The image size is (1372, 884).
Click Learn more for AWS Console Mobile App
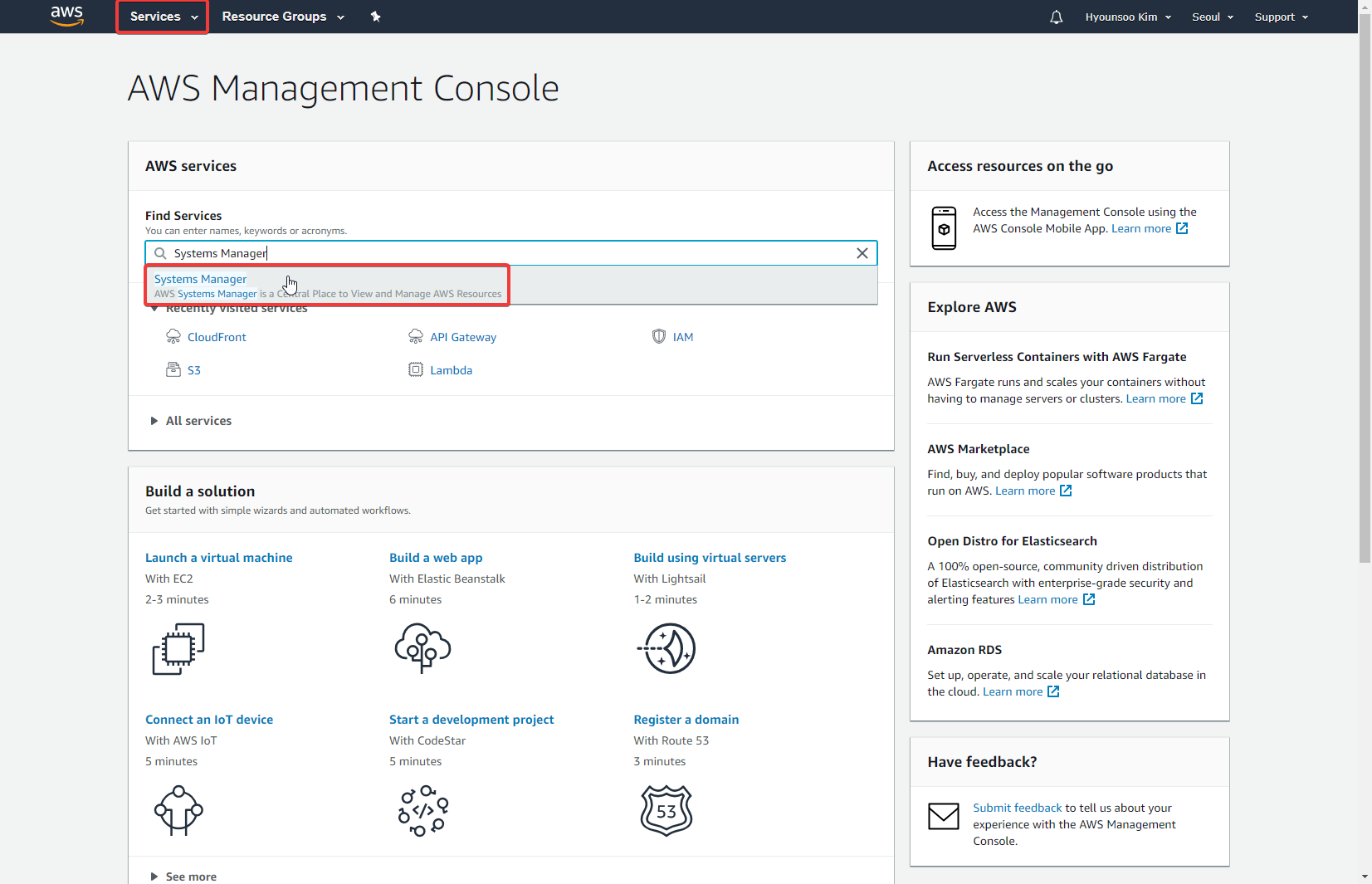tap(1141, 228)
